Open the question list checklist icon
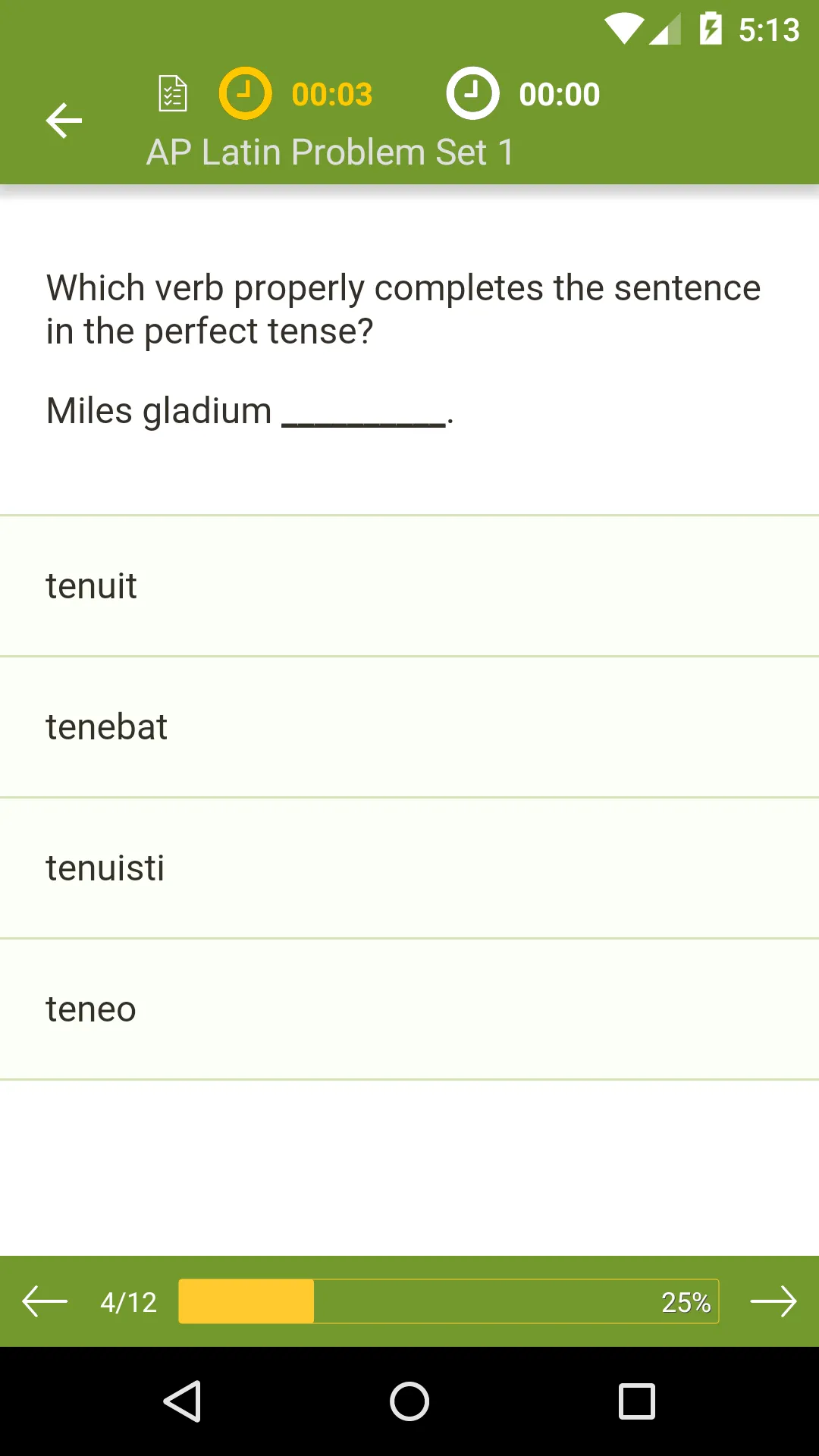Viewport: 819px width, 1456px height. tap(173, 94)
